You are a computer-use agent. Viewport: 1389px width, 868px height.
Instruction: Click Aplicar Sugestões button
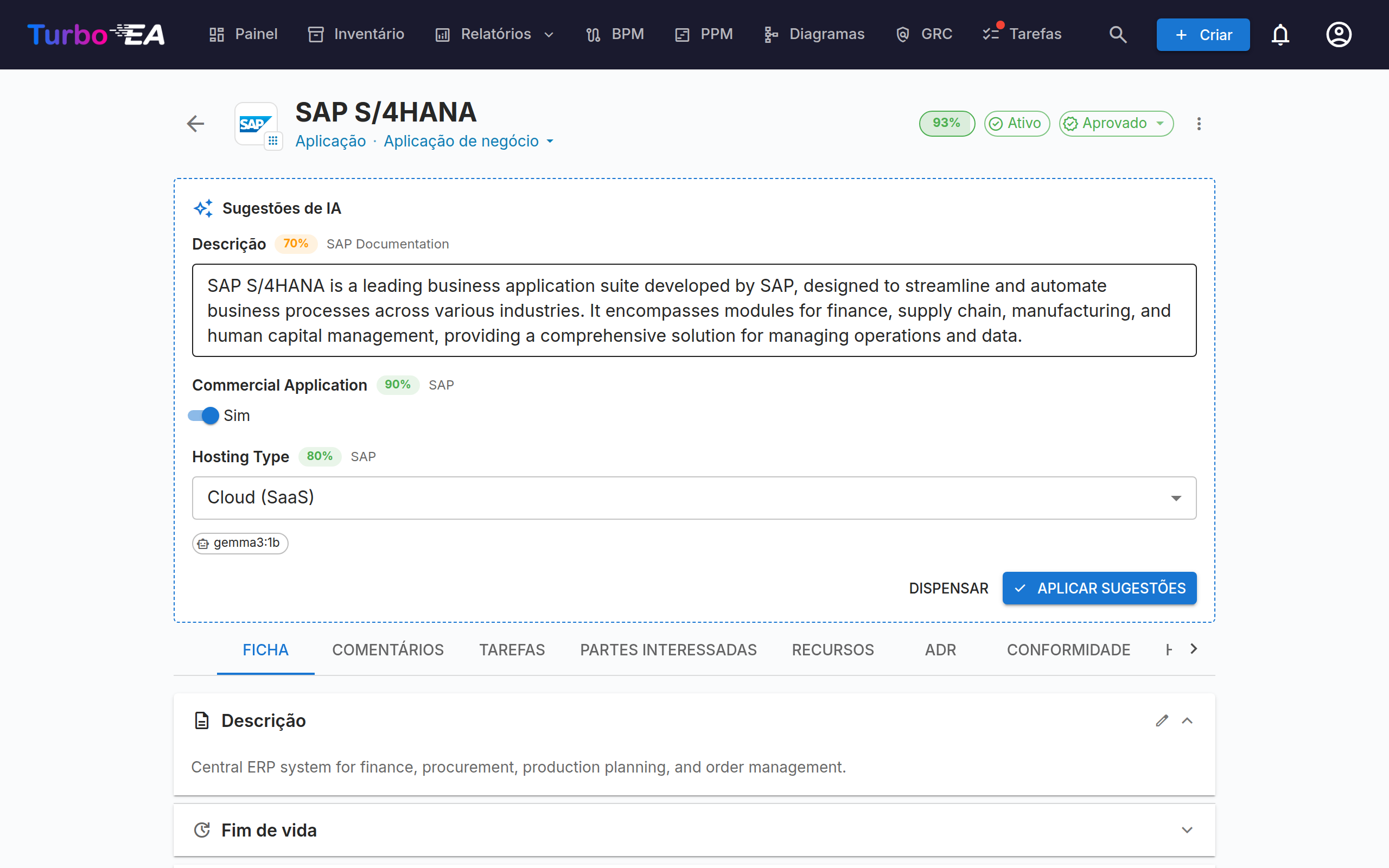click(1099, 588)
